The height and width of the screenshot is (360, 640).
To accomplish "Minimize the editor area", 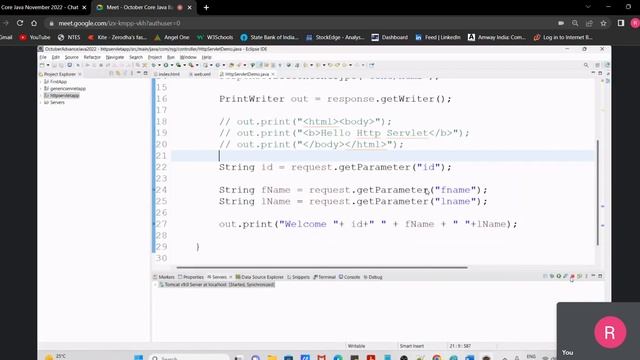I will coord(593,73).
